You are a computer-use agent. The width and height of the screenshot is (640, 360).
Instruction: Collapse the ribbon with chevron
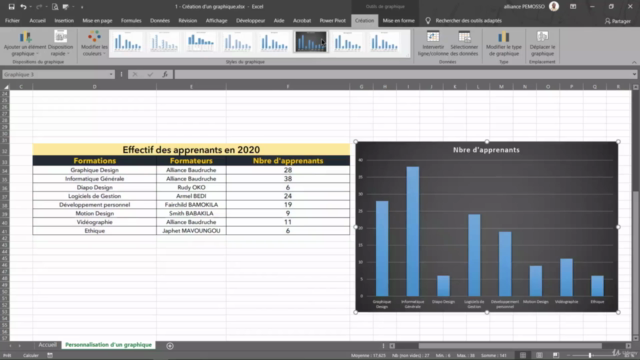634,62
